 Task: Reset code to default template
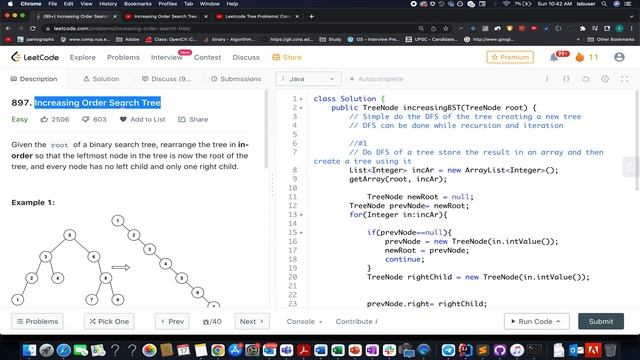586,79
